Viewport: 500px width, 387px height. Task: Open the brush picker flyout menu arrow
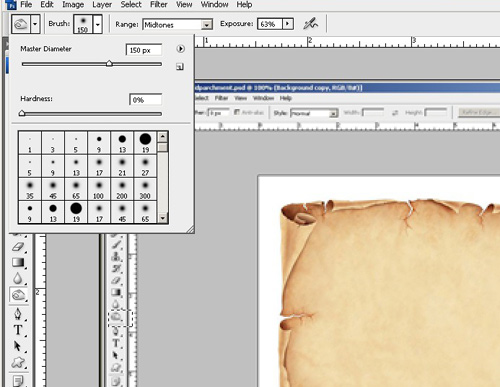tap(180, 49)
